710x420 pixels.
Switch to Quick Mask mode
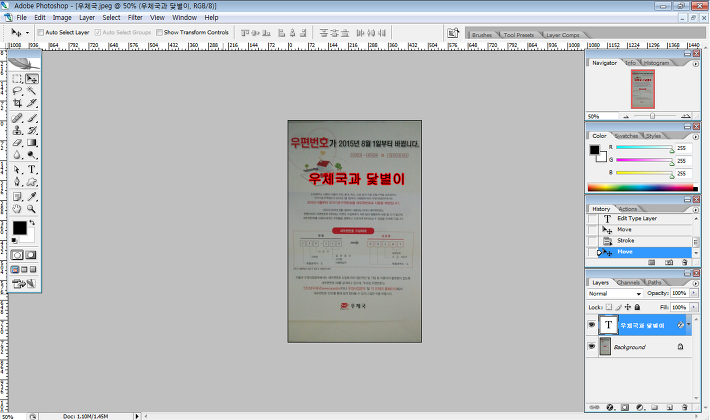[31, 255]
